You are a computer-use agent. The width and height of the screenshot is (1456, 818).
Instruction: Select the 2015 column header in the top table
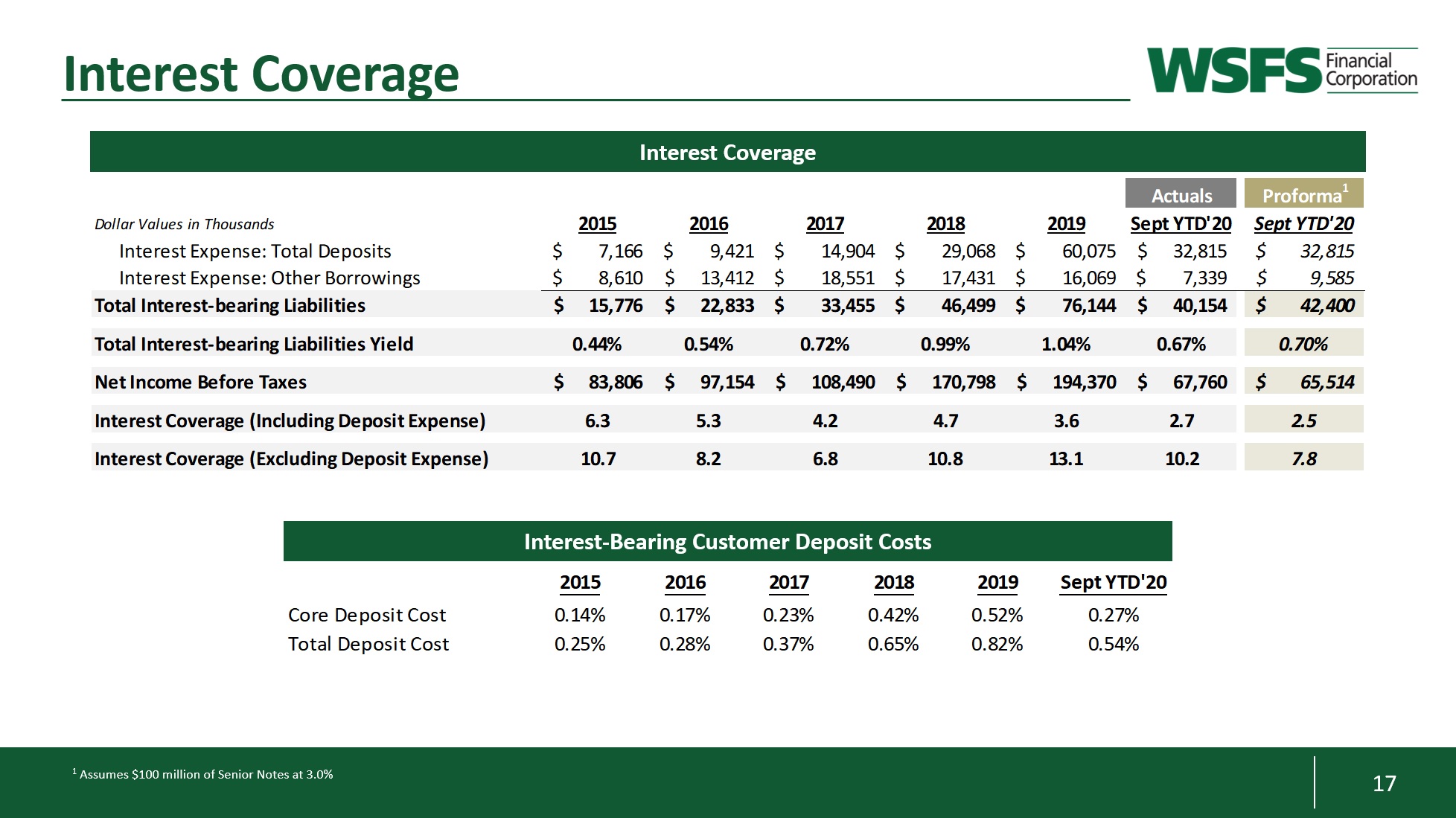(x=597, y=224)
